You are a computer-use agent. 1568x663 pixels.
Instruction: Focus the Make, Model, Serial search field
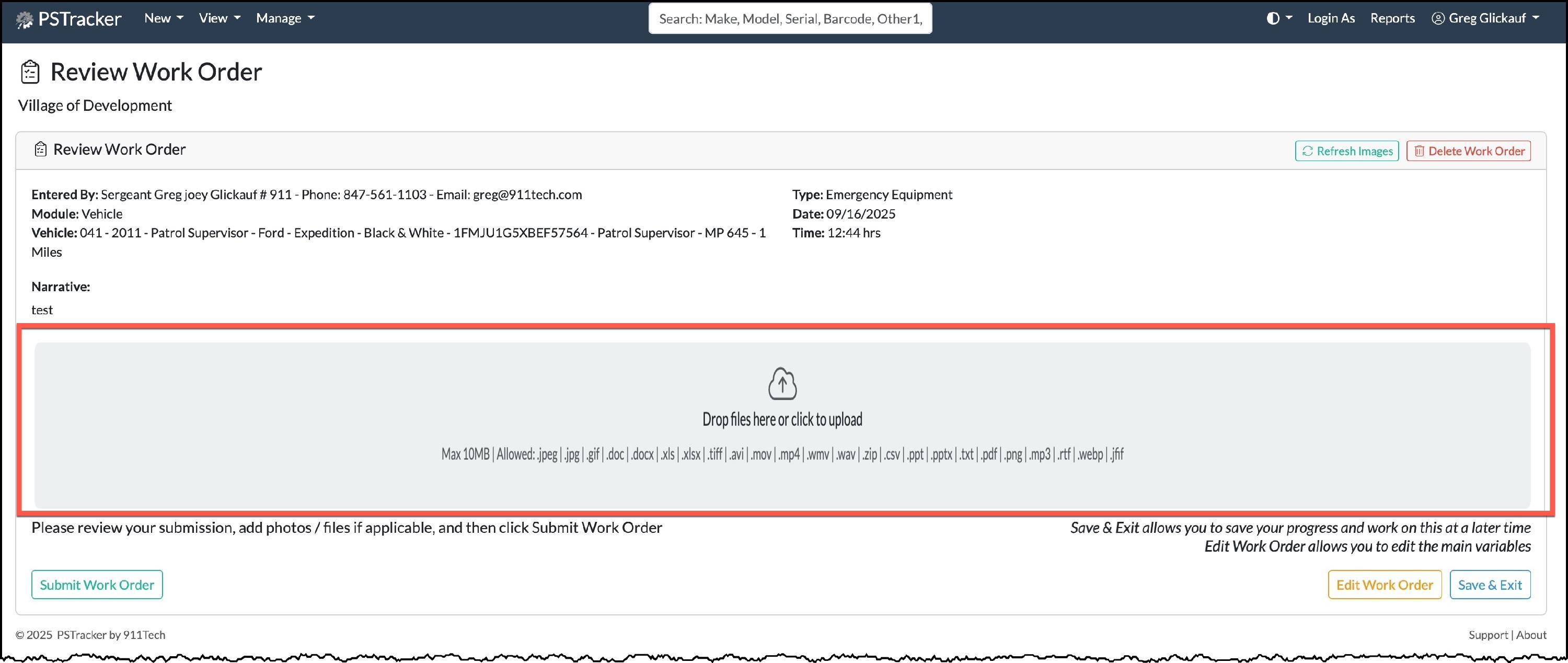click(789, 18)
